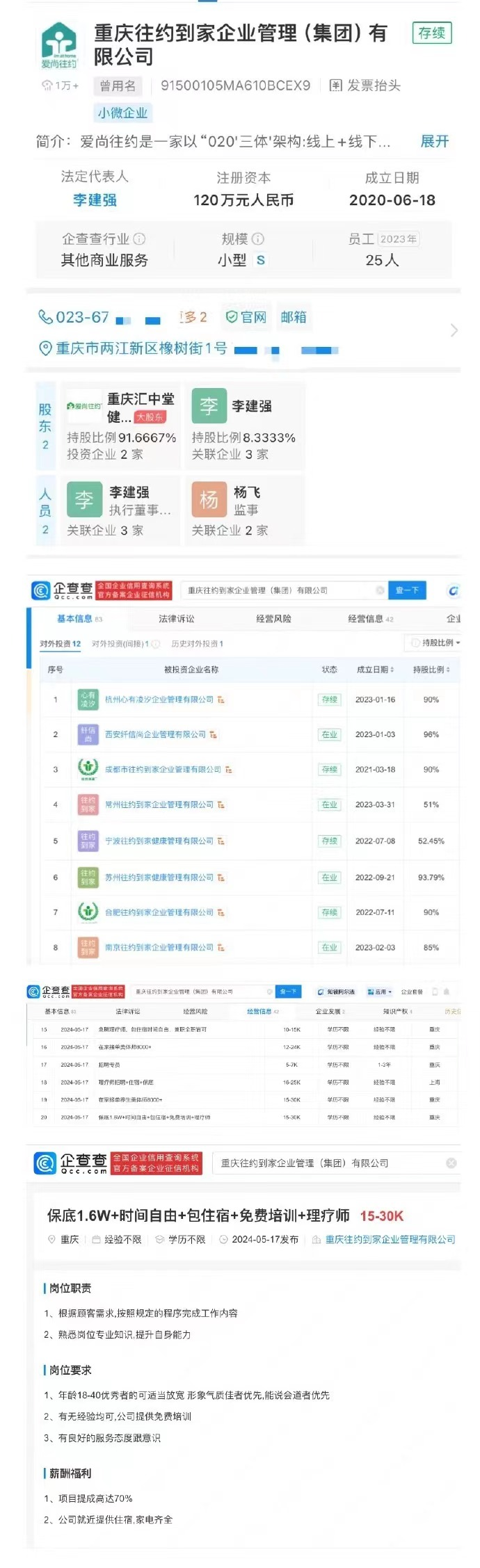Open the 企业发展 2 tab

(330, 1011)
